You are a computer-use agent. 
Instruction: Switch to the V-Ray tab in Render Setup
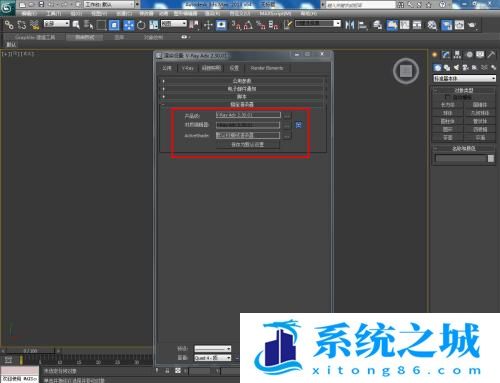point(188,68)
